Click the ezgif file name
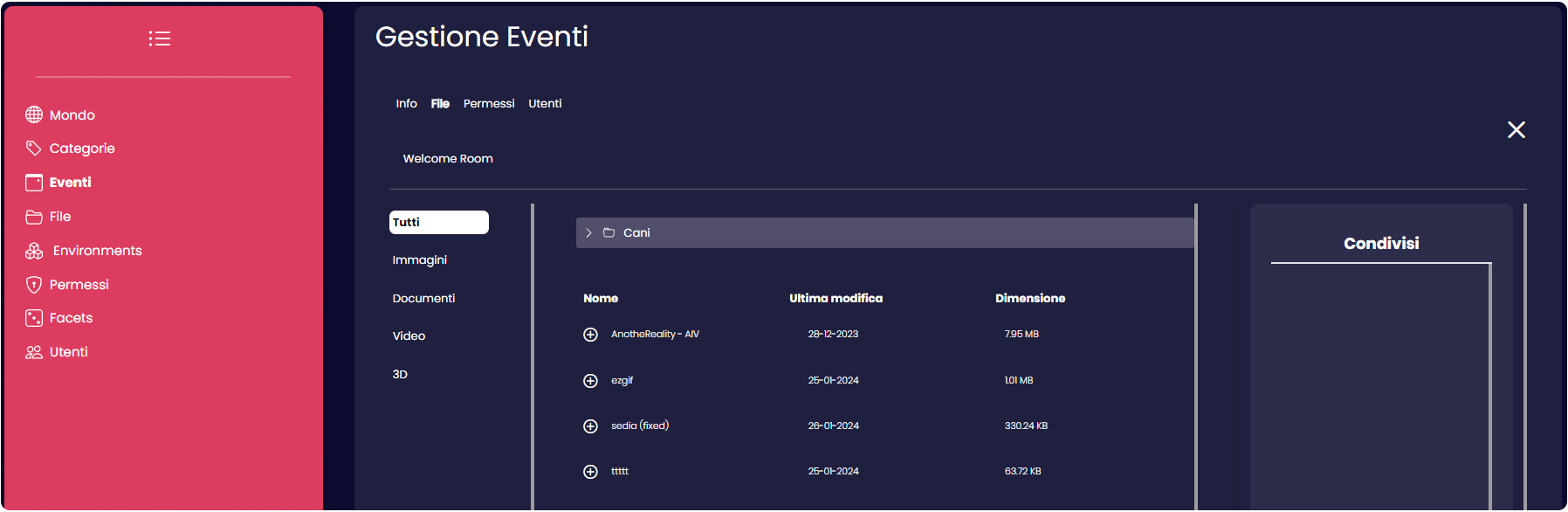 [x=622, y=380]
